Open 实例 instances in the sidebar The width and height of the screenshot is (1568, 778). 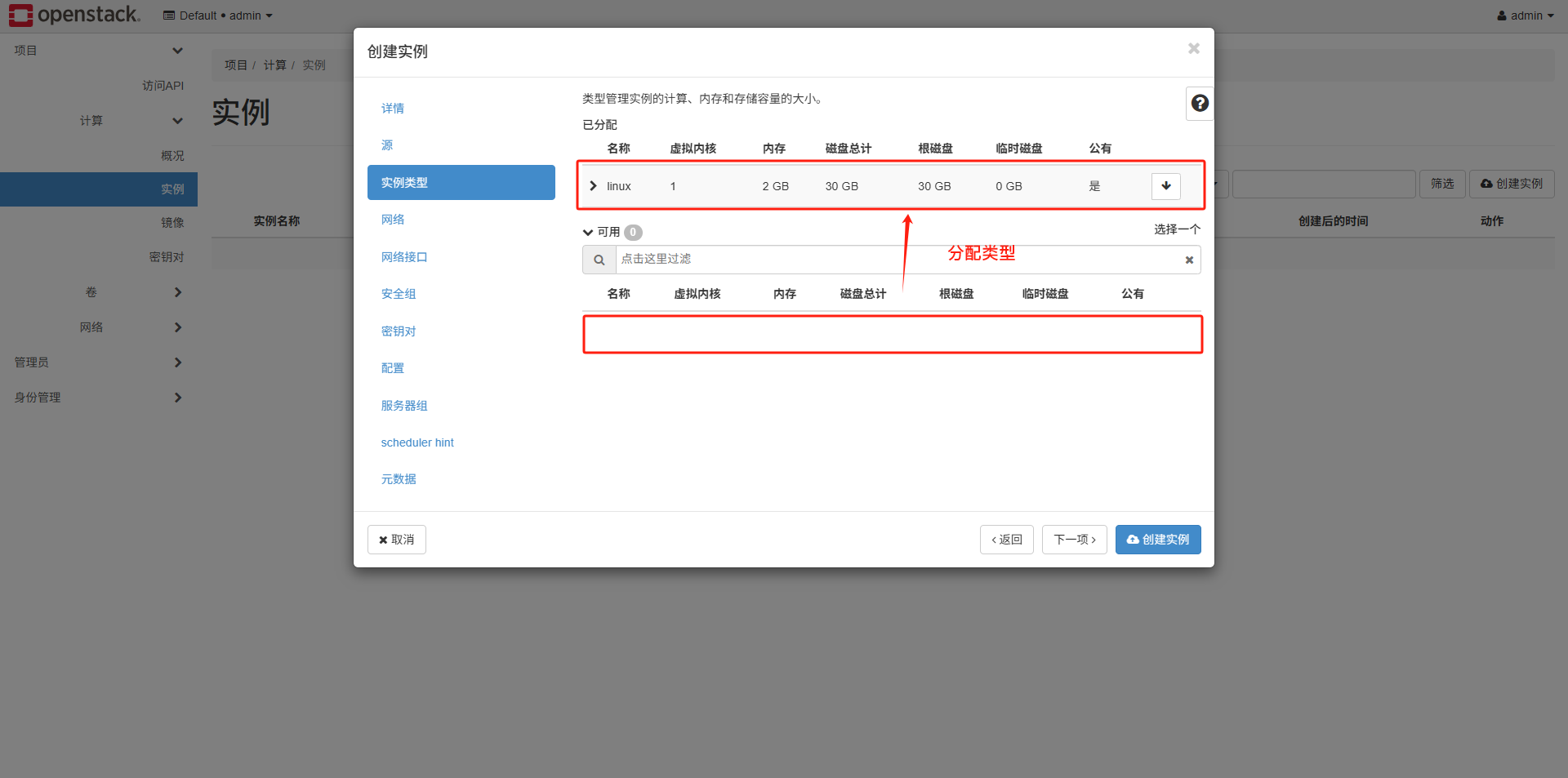pos(99,189)
